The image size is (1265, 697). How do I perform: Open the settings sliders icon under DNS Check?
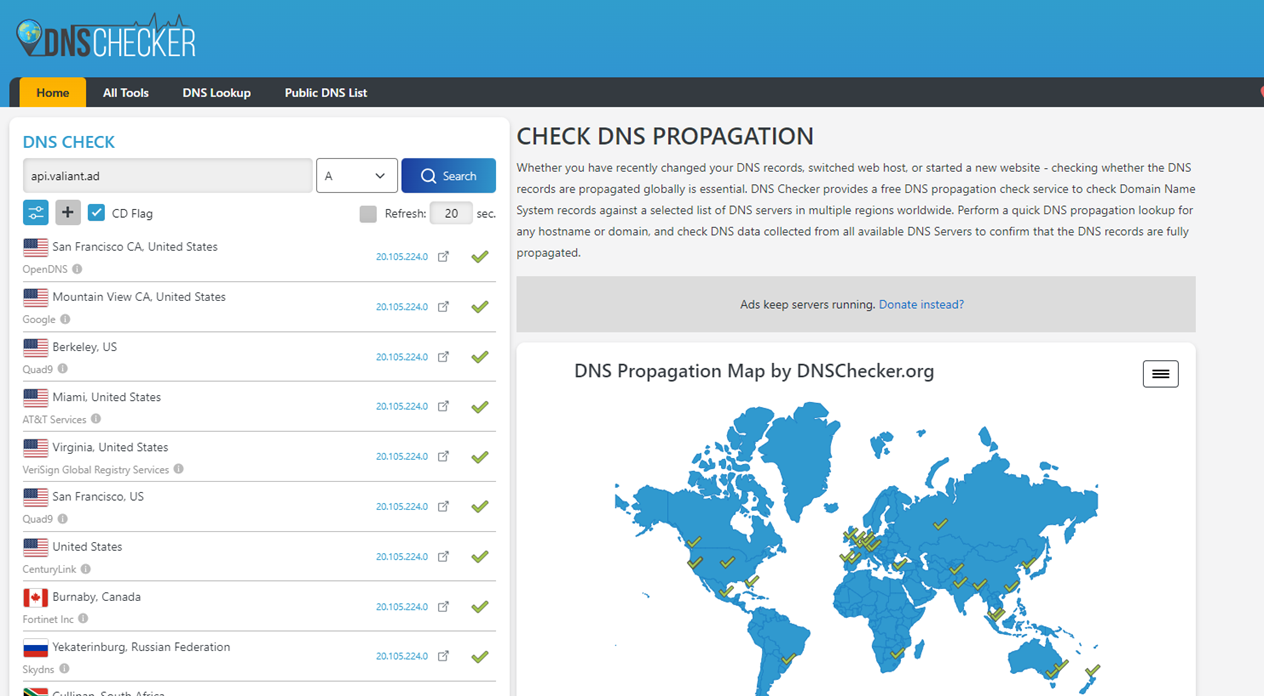pos(35,212)
